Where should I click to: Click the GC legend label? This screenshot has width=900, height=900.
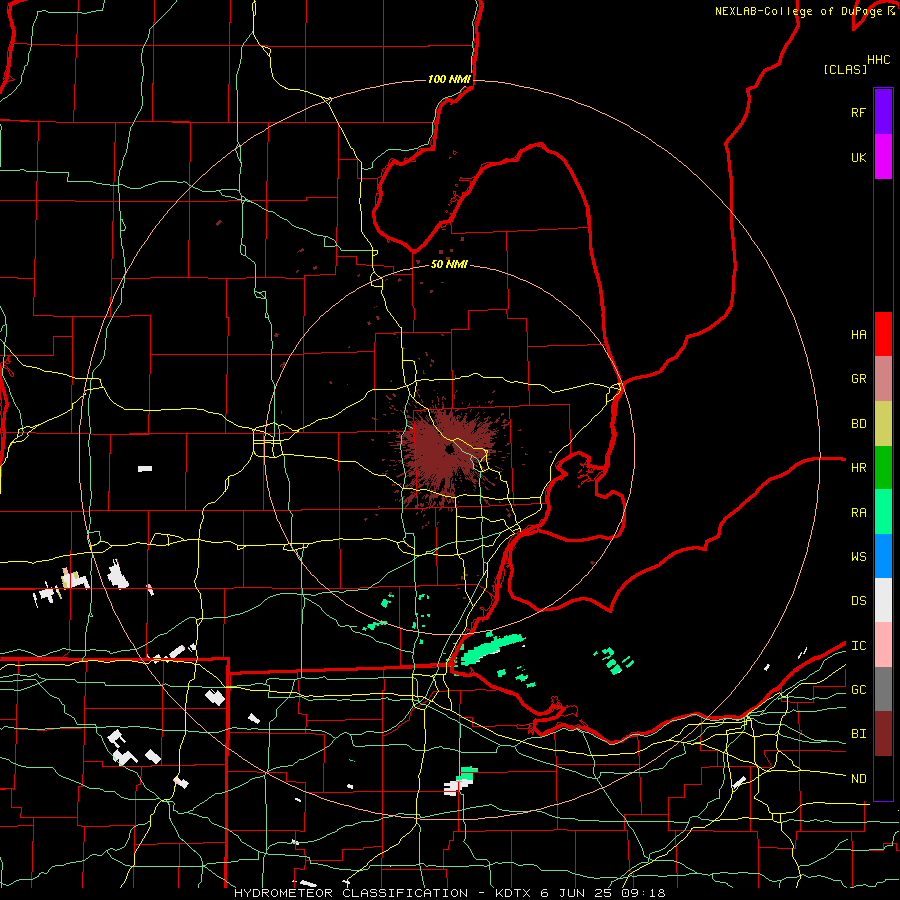pos(858,690)
